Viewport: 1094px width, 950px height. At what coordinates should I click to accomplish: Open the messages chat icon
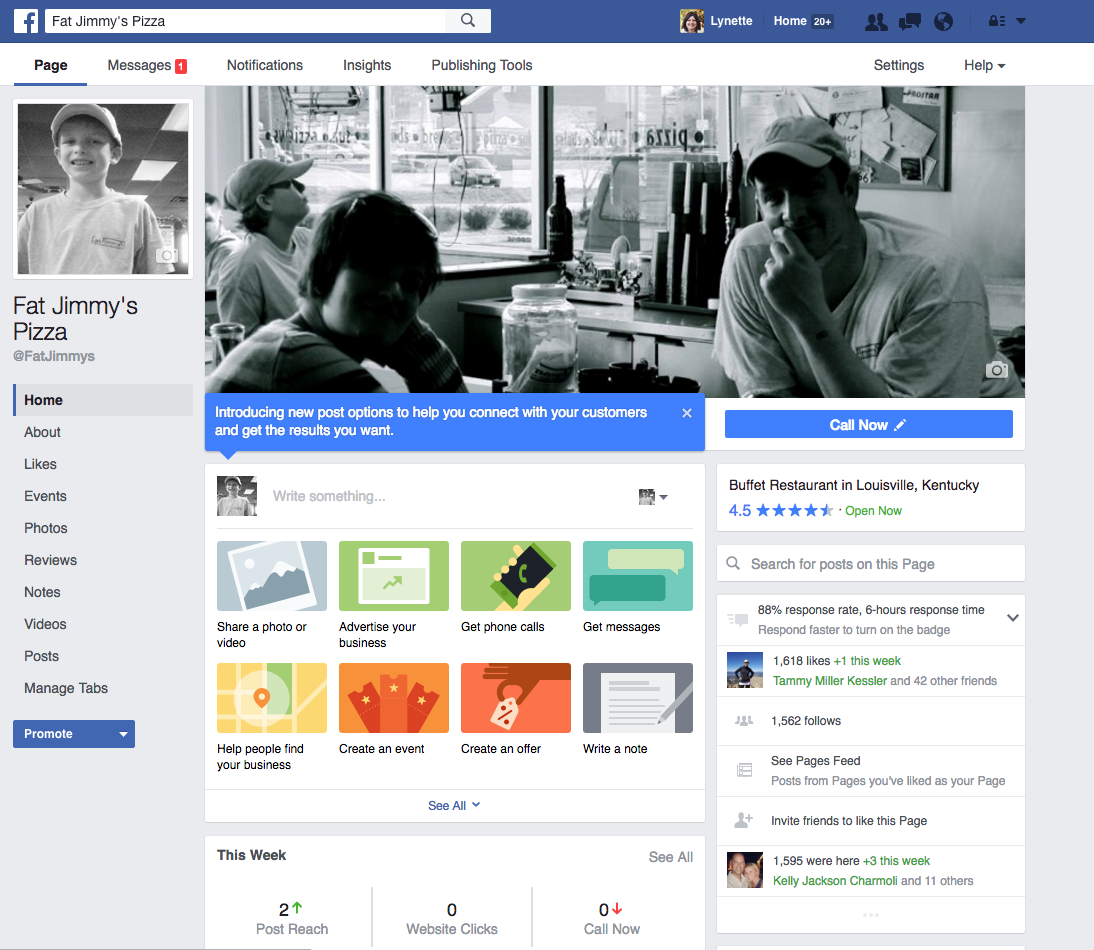click(910, 22)
